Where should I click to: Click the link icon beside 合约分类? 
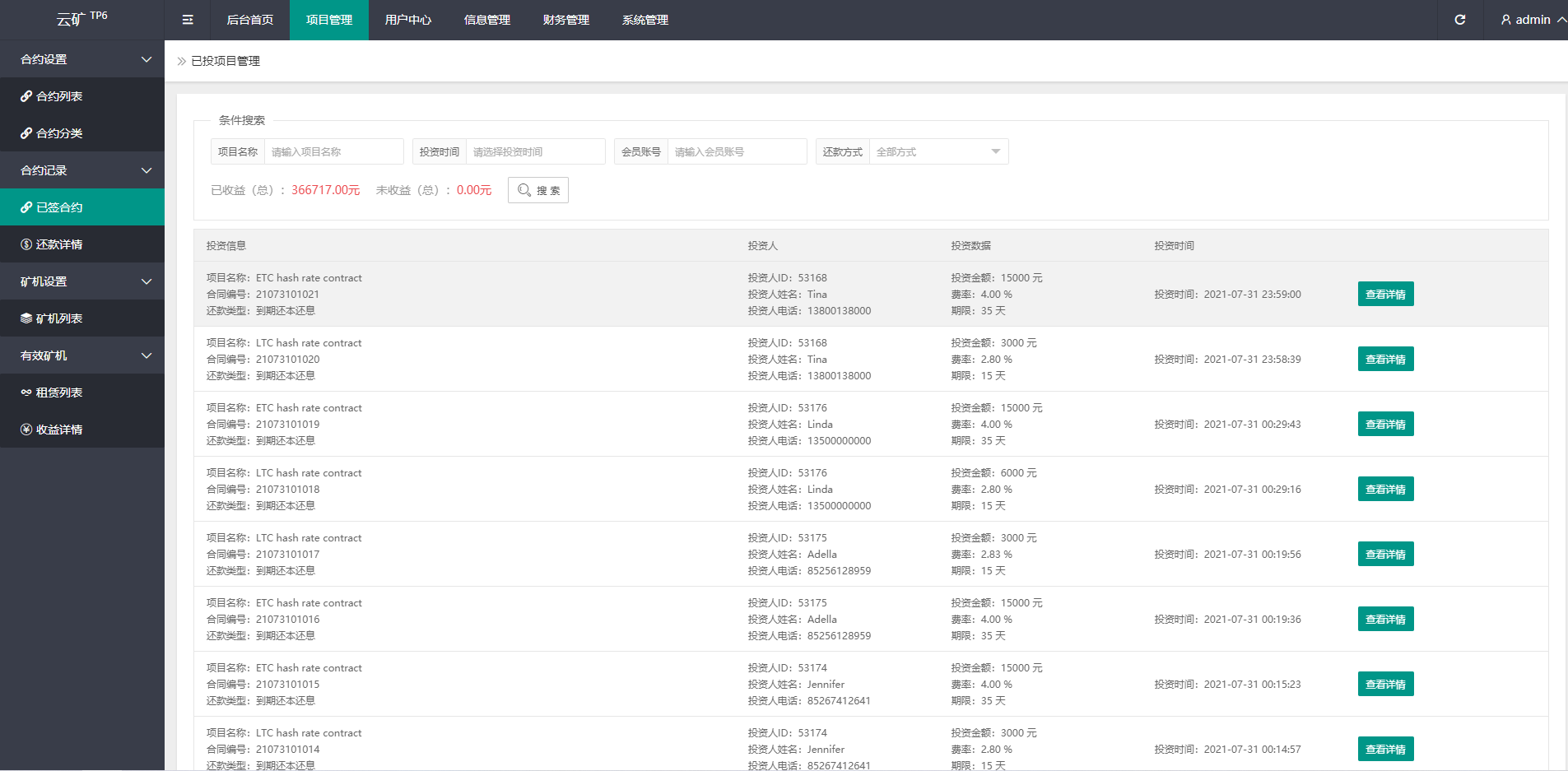tap(26, 133)
